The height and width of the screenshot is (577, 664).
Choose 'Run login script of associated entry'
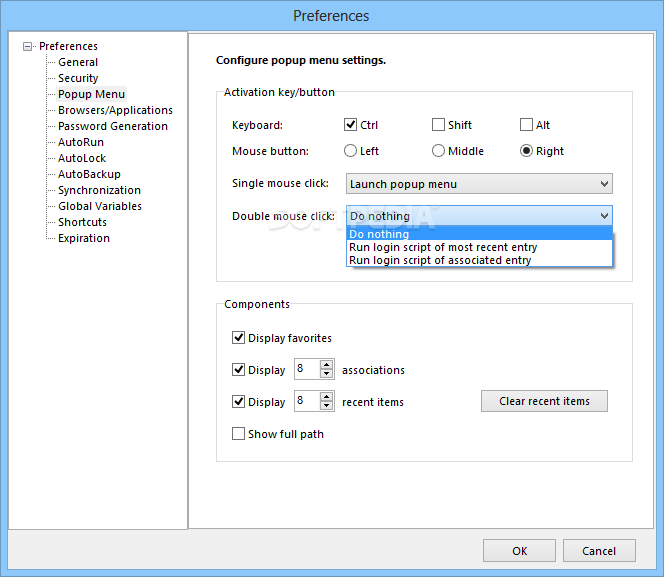coord(439,260)
